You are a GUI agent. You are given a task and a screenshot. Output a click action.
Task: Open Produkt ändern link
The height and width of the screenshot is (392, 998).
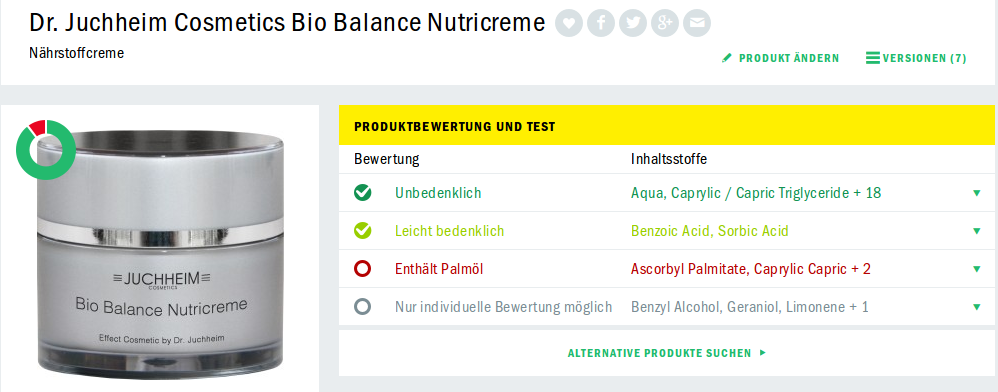click(x=780, y=58)
